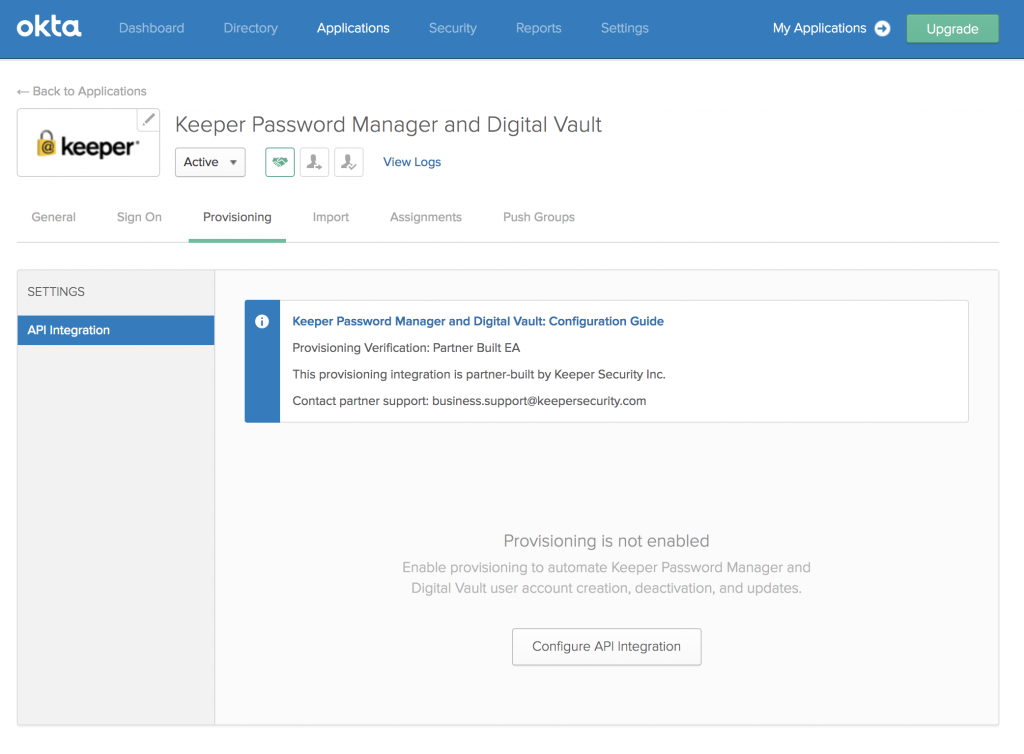Switch to the Sign On tab
Viewport: 1024px width, 754px height.
coord(139,217)
